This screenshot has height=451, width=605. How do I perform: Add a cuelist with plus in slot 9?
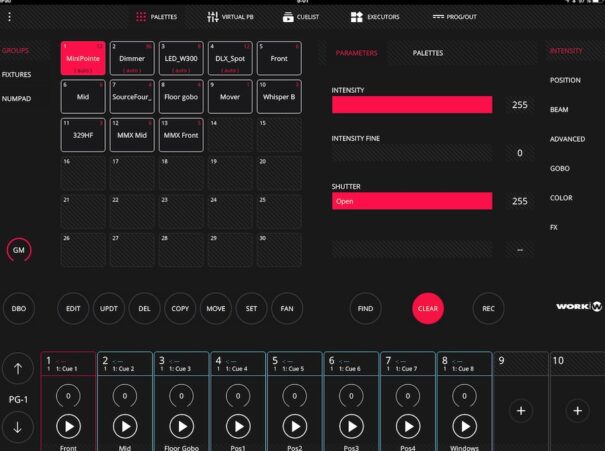[520, 410]
